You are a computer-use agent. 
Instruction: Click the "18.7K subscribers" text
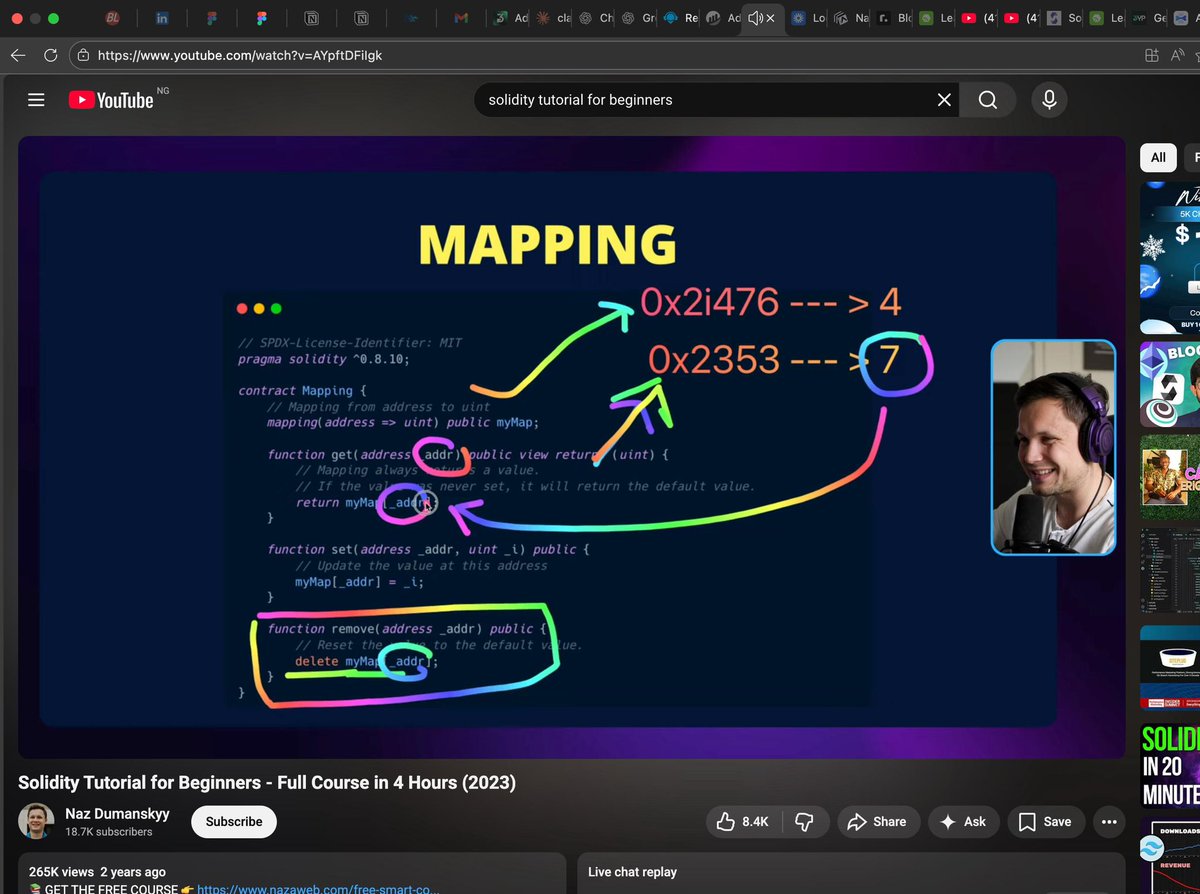click(109, 832)
